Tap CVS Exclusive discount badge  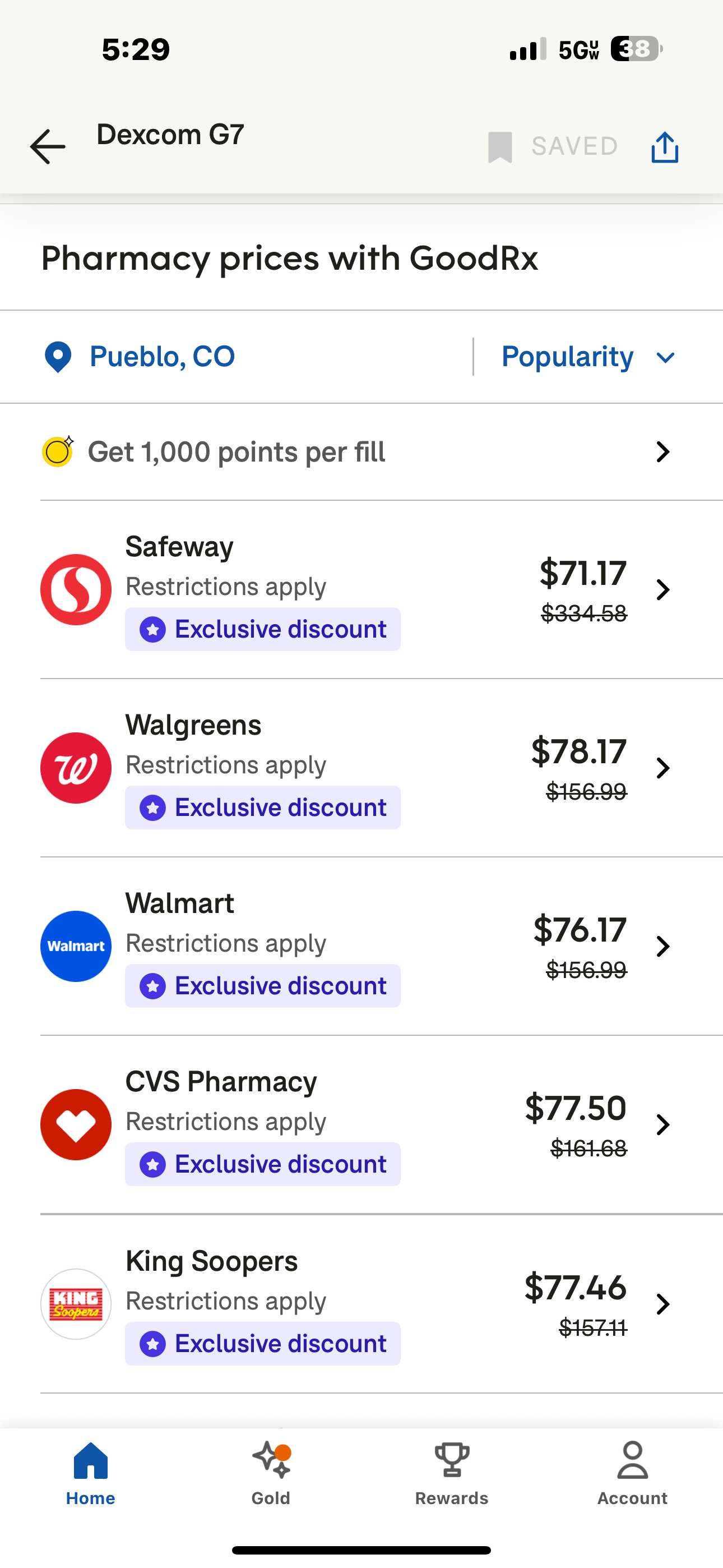coord(263,1164)
